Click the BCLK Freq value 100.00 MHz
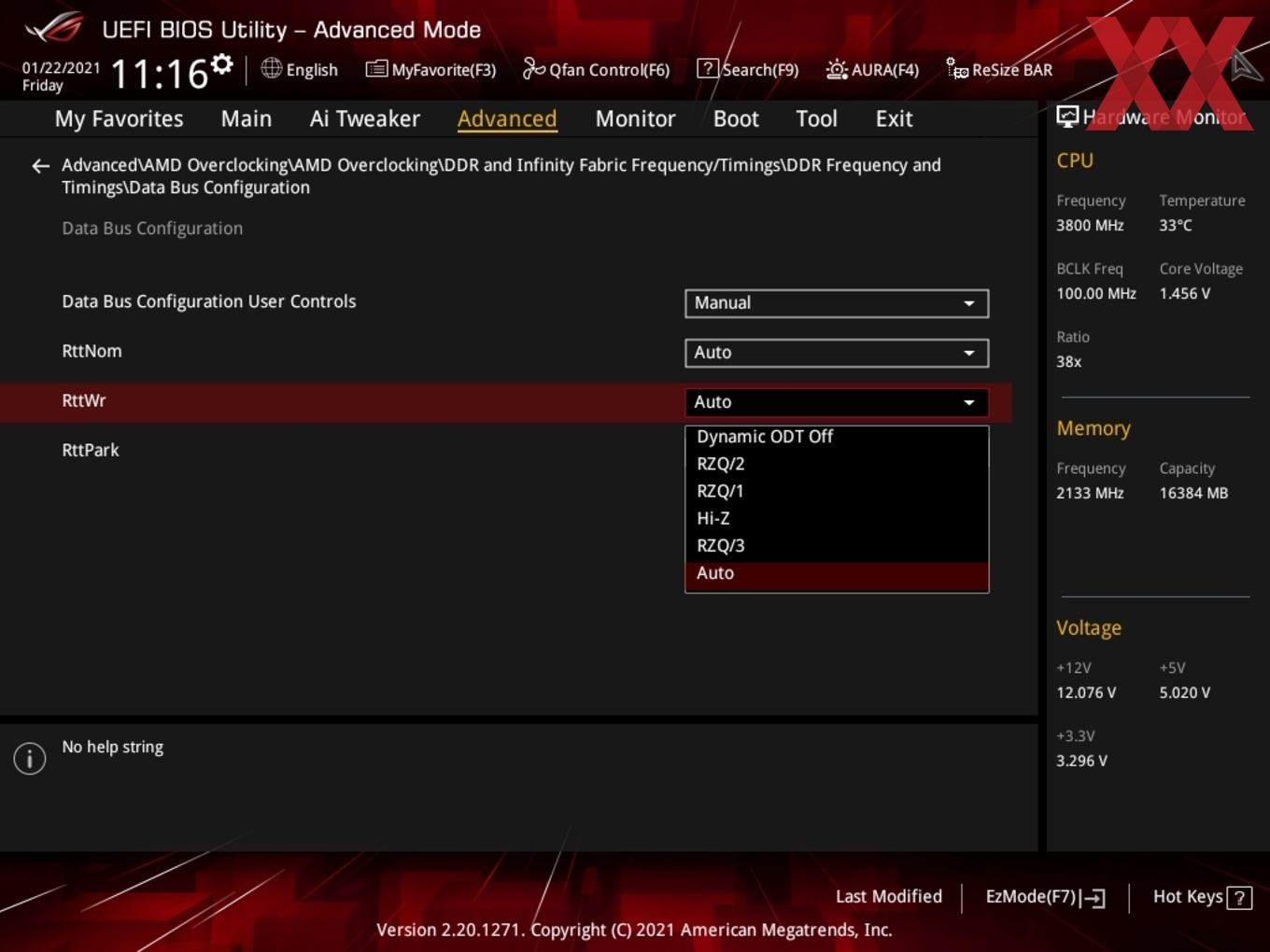 coord(1096,294)
